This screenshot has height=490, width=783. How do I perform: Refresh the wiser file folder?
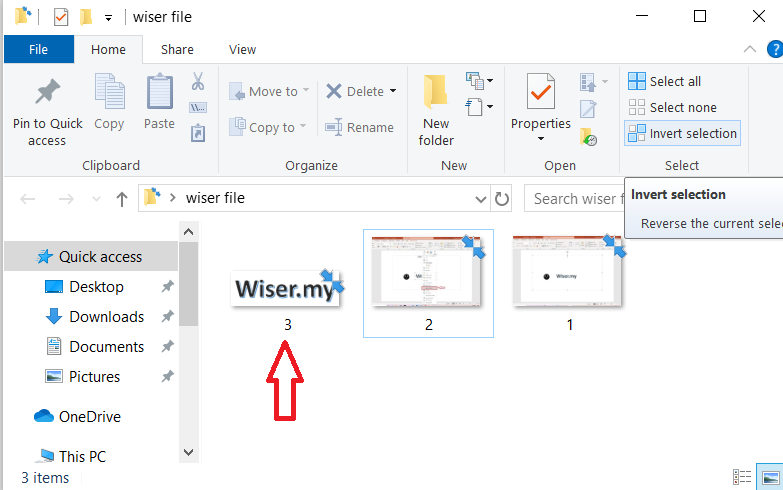(502, 199)
